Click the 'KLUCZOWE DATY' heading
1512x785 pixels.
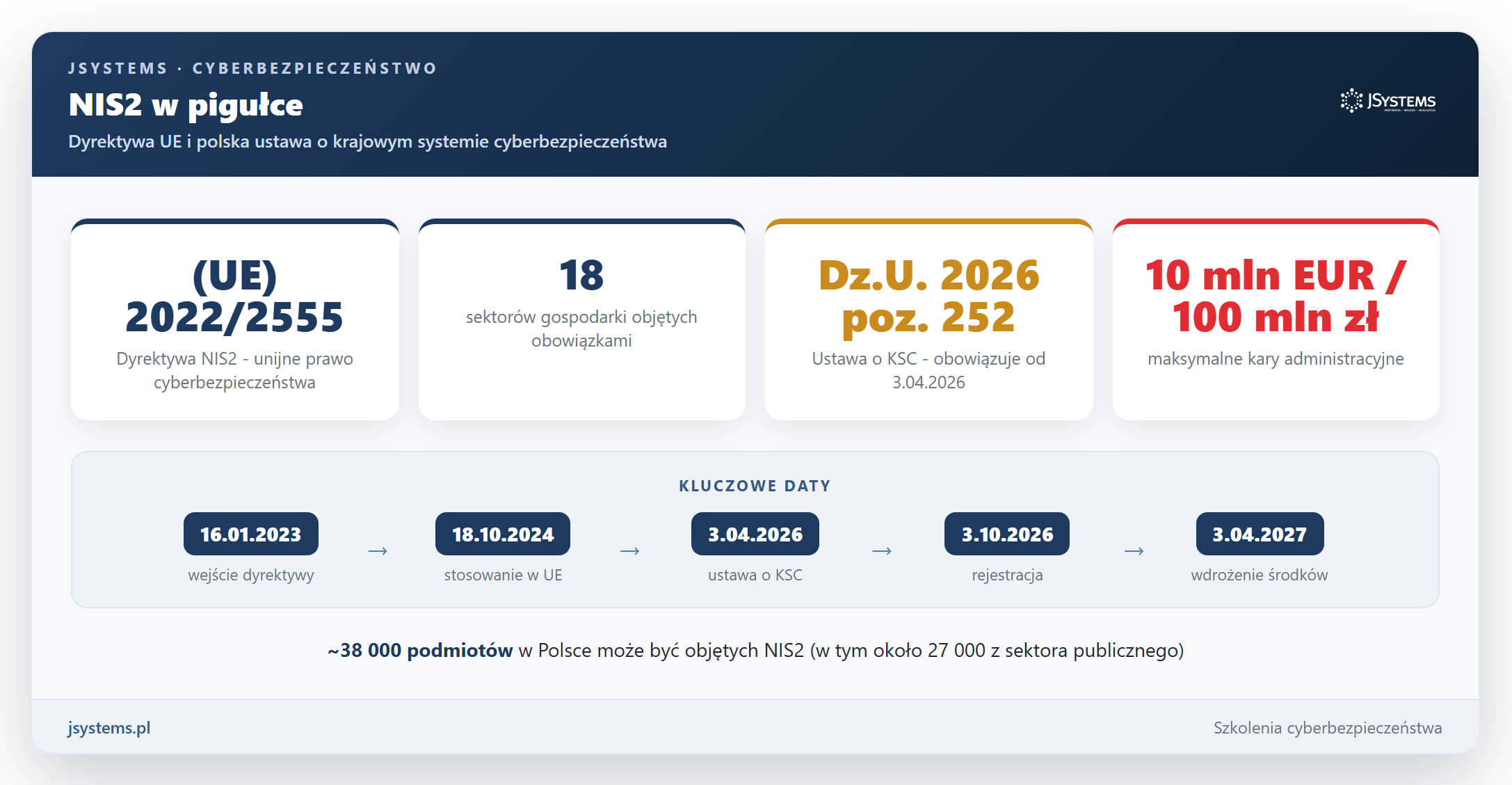pos(755,486)
